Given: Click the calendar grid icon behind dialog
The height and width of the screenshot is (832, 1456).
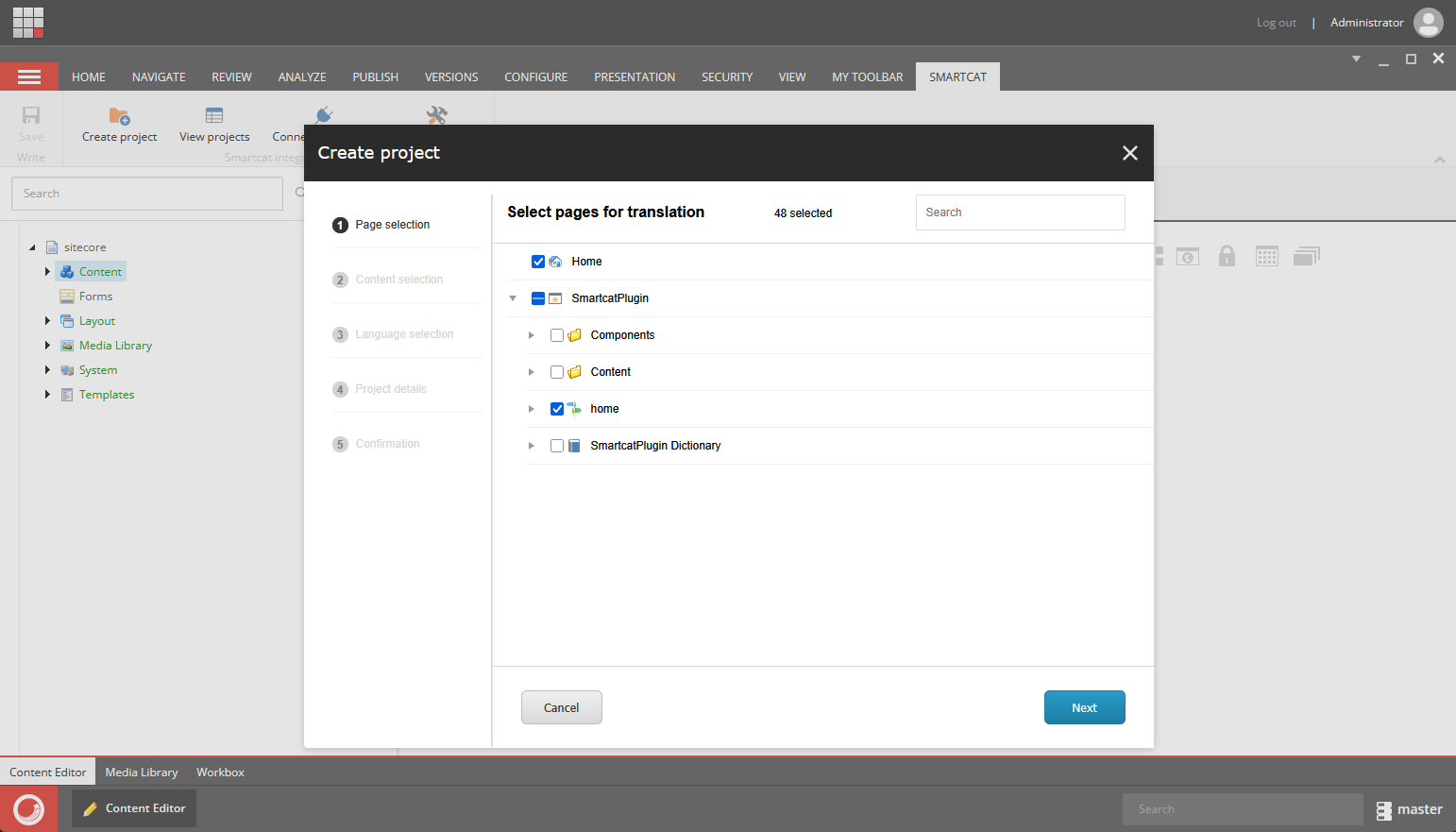Looking at the screenshot, I should 1267,256.
